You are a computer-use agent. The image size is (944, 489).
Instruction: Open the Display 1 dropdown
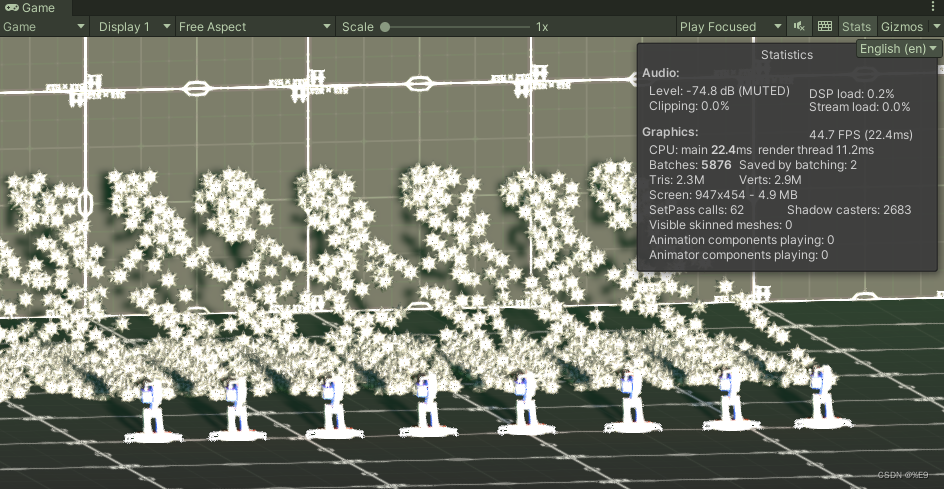pyautogui.click(x=133, y=26)
